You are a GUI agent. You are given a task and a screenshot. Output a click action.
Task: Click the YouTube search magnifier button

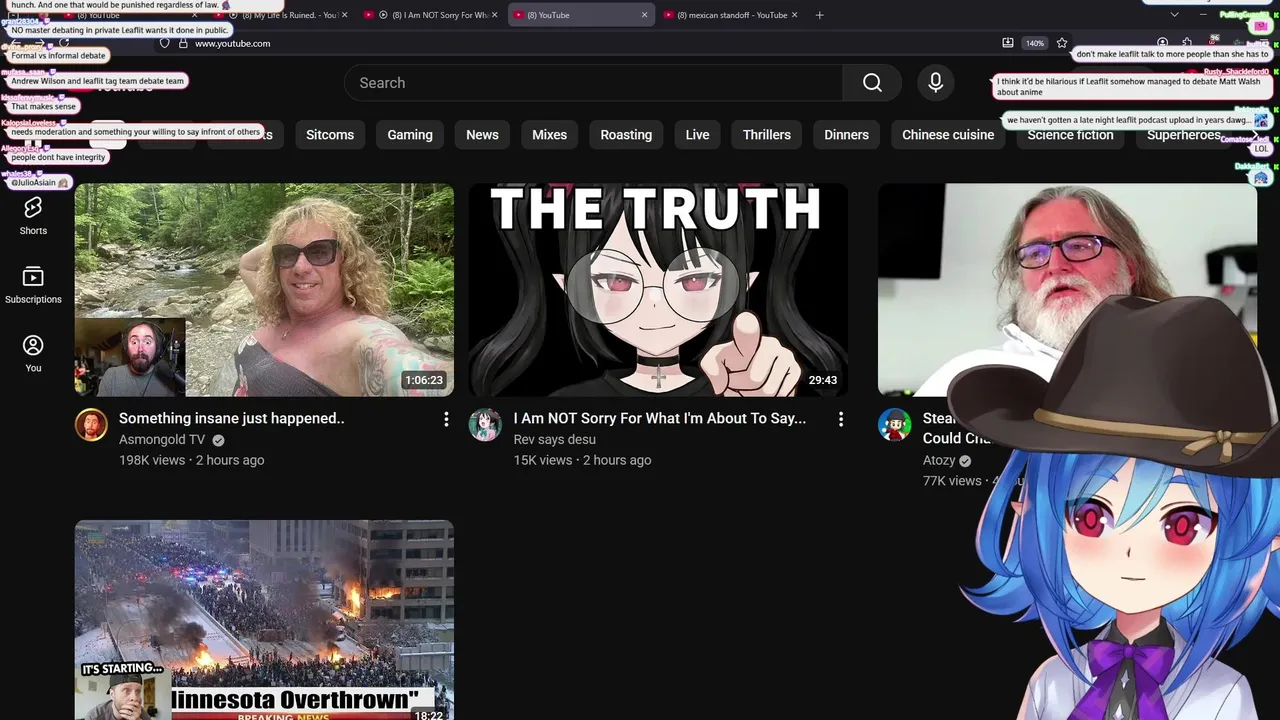point(872,83)
